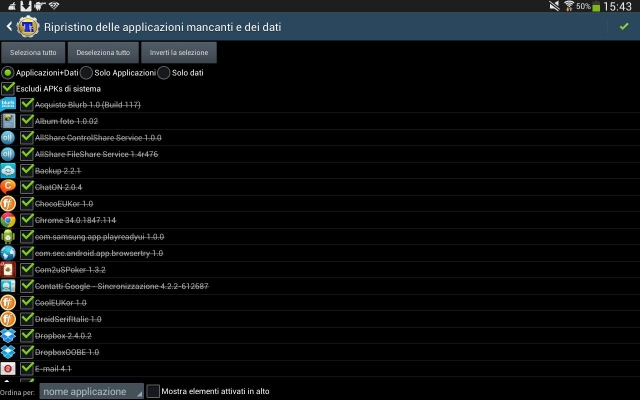Tap the Contatti Google Sincronizzazione icon
The width and height of the screenshot is (640, 400).
[x=8, y=286]
